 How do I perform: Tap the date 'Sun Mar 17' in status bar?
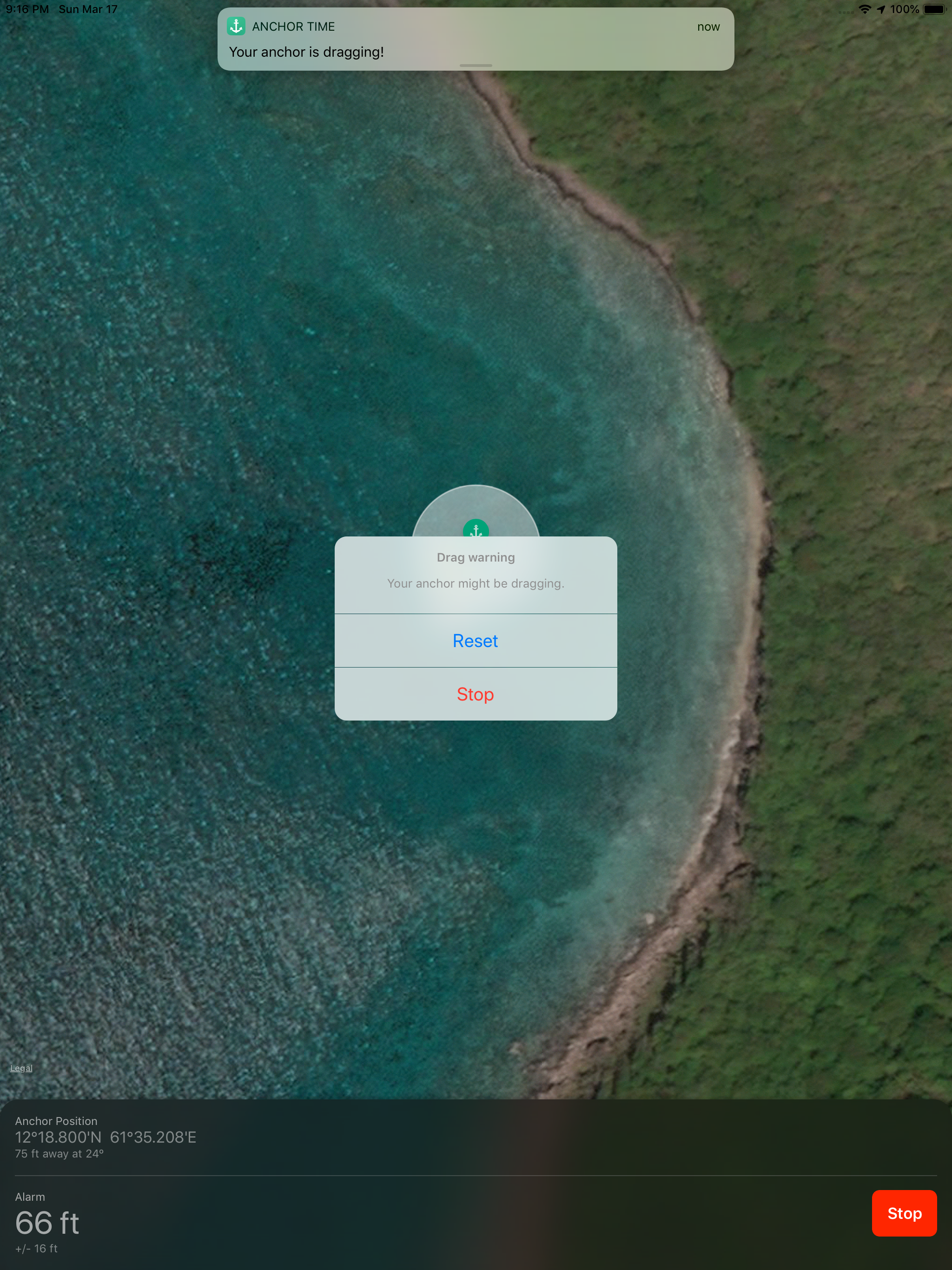point(87,9)
